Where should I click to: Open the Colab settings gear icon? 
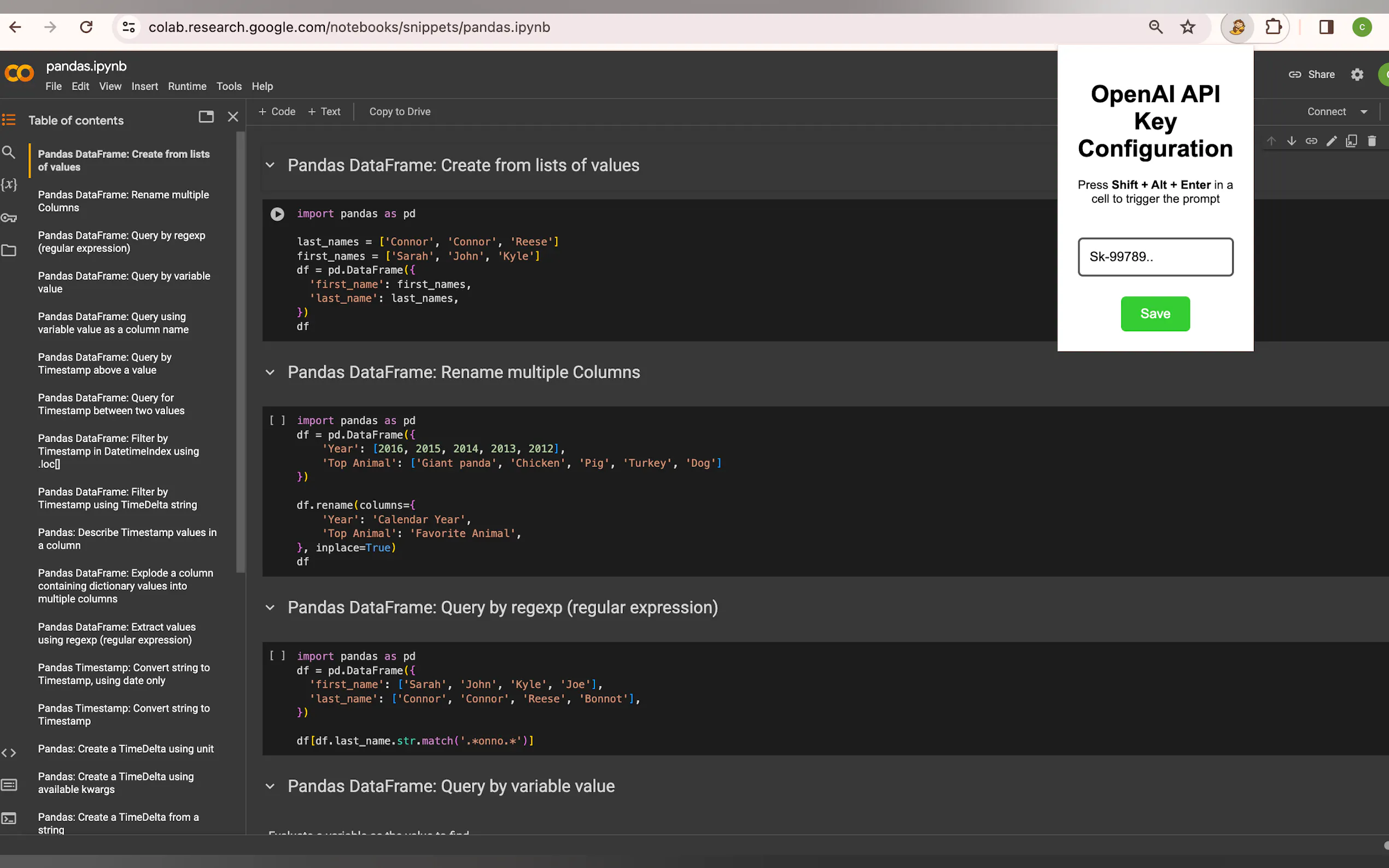tap(1356, 75)
